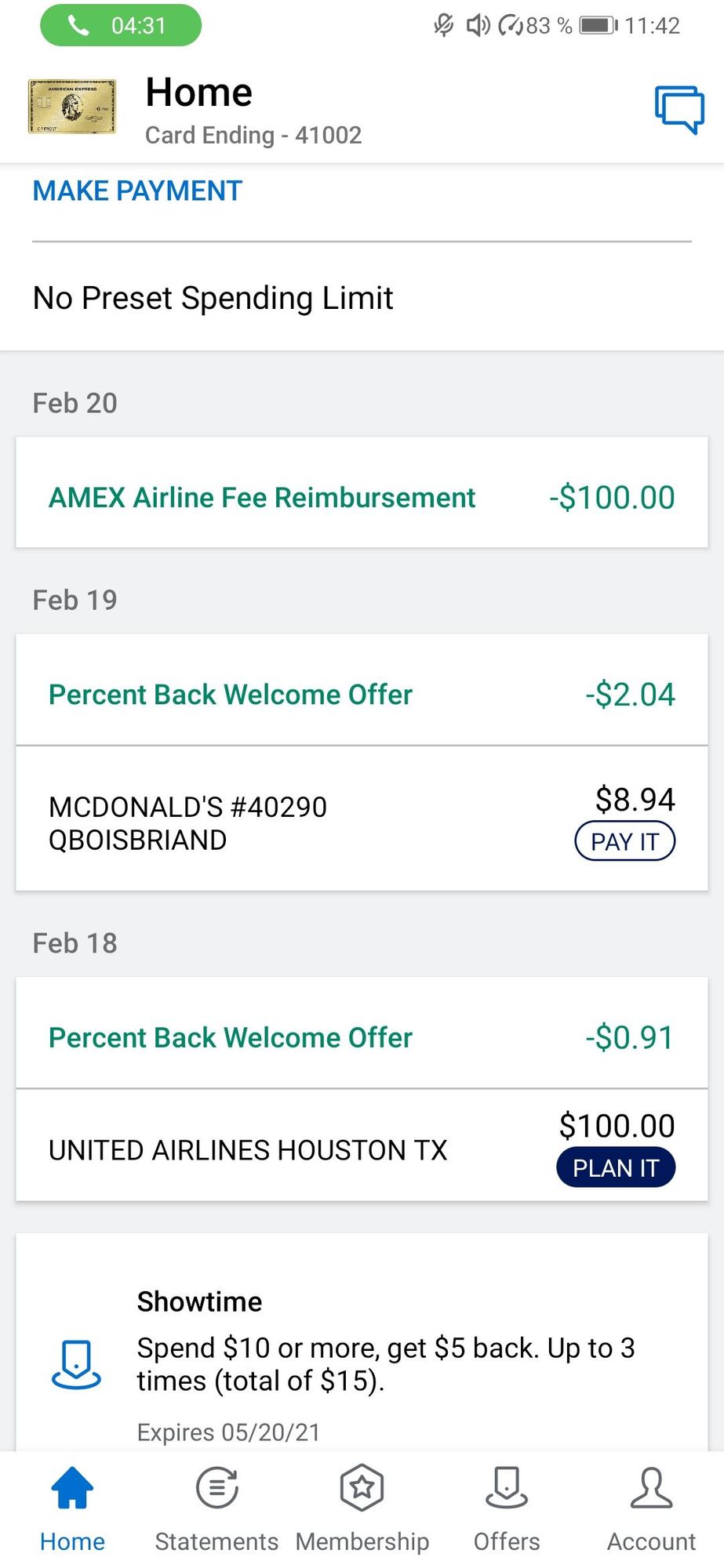The image size is (724, 1568).
Task: View the Showtime spend $10 offer details
Action: [x=362, y=1342]
